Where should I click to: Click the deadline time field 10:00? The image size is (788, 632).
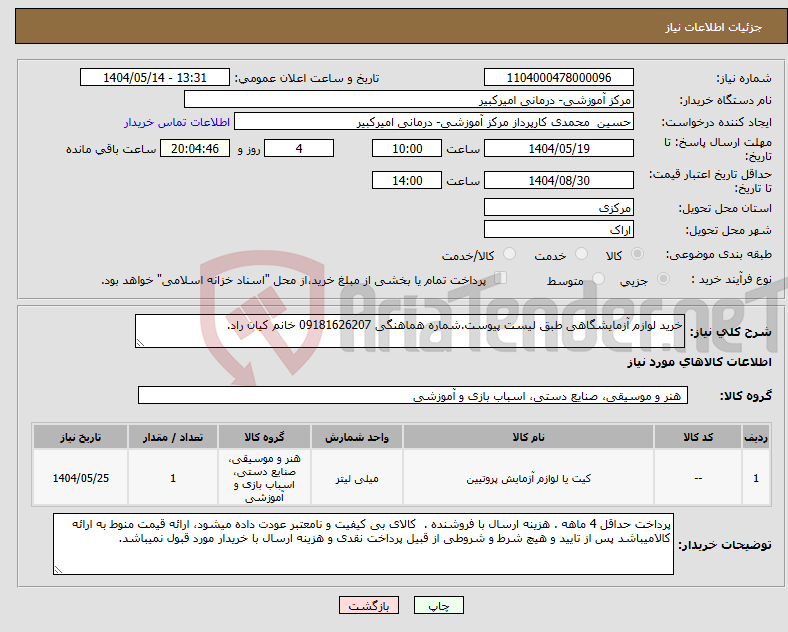407,148
